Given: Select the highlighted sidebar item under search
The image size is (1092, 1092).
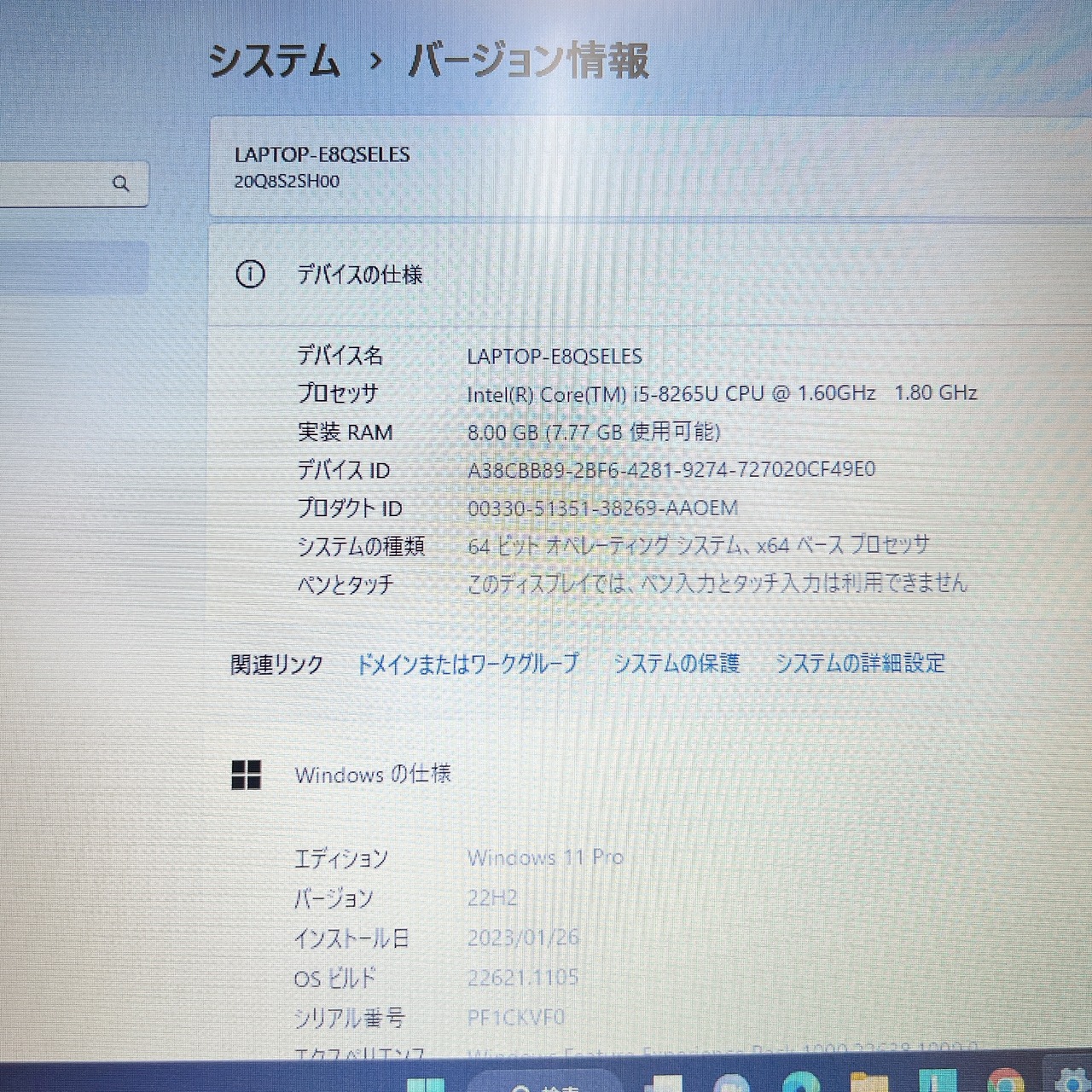Looking at the screenshot, I should [x=73, y=267].
